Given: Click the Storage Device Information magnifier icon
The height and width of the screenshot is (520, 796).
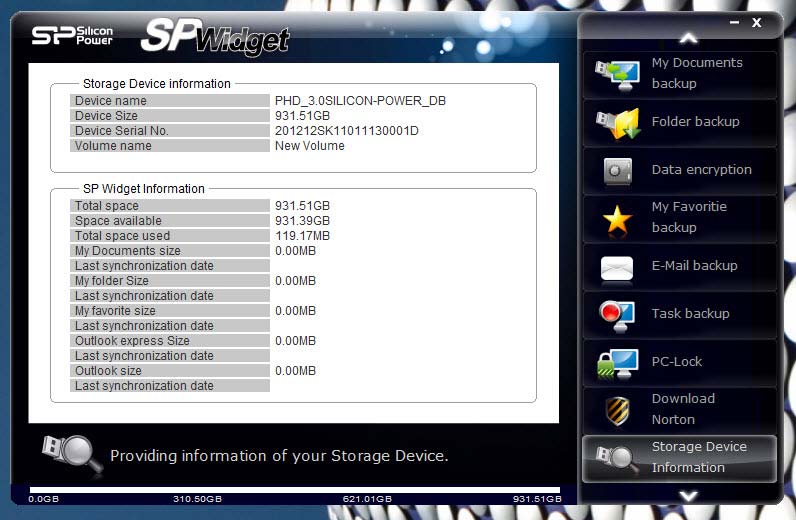Looking at the screenshot, I should (x=617, y=458).
